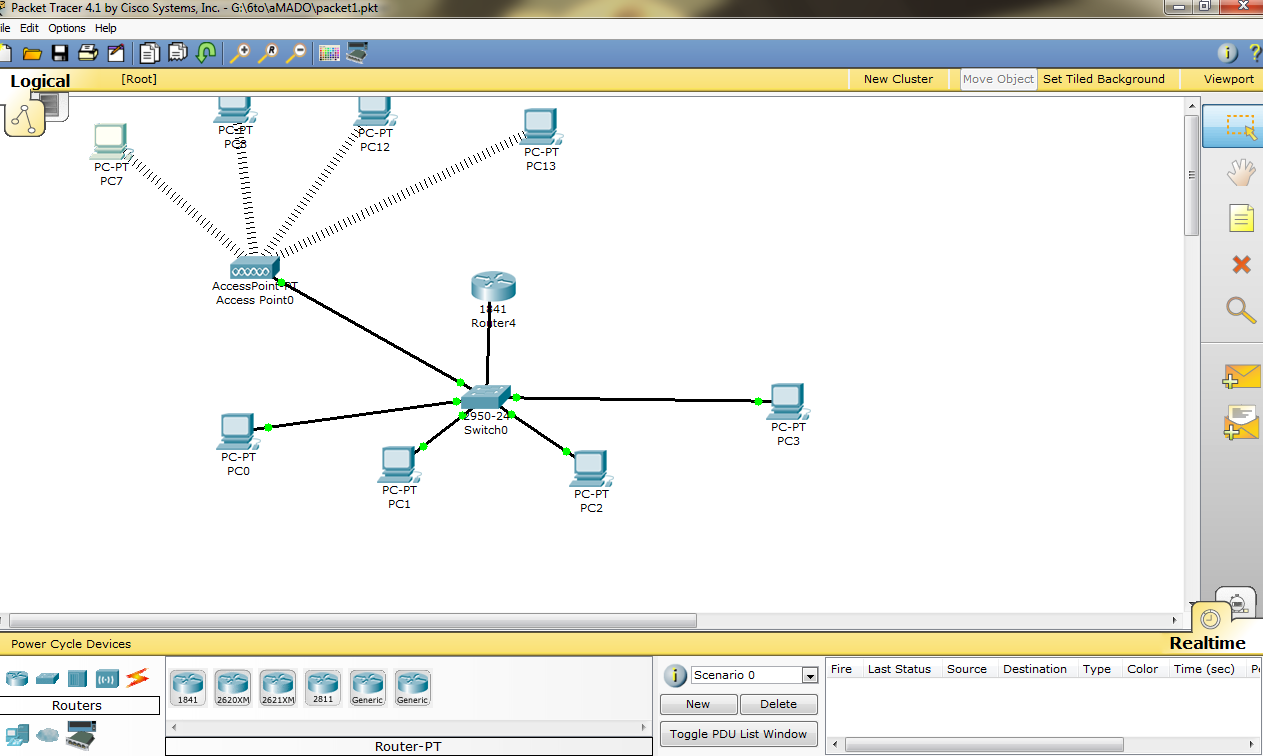Screen dimensions: 1274x756
Task: Click the green Undo toolbar arrow
Action: click(x=206, y=52)
